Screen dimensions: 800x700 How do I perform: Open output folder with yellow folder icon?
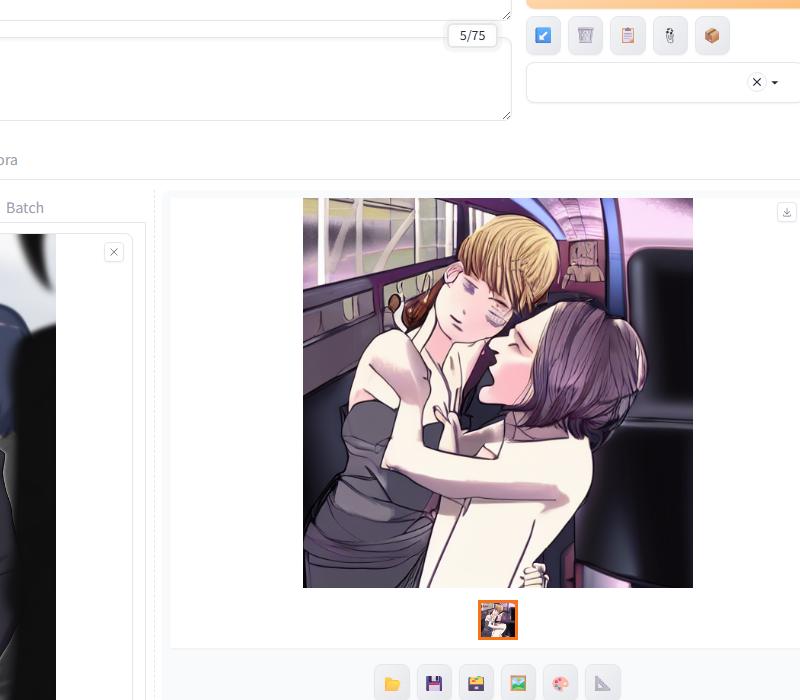(x=392, y=683)
